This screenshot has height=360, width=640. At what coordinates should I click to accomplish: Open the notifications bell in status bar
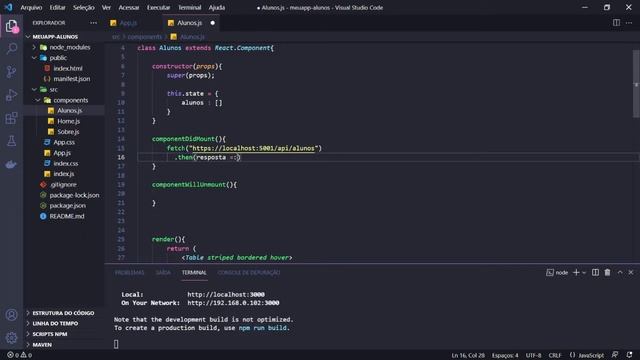629,355
